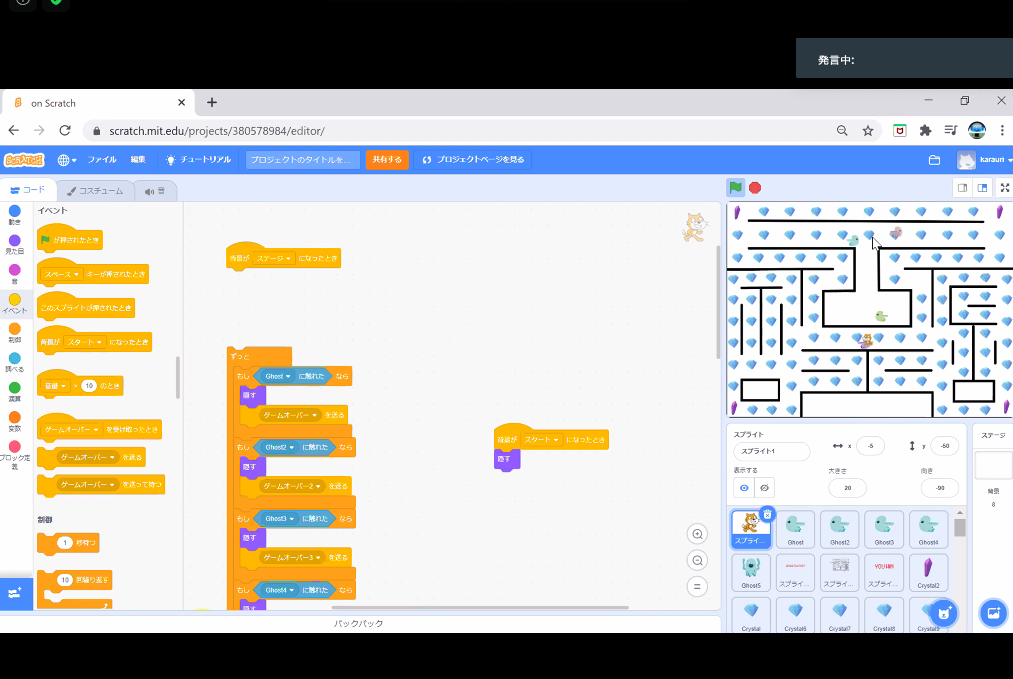Click the orange 共有する button
This screenshot has width=1013, height=679.
pos(387,160)
